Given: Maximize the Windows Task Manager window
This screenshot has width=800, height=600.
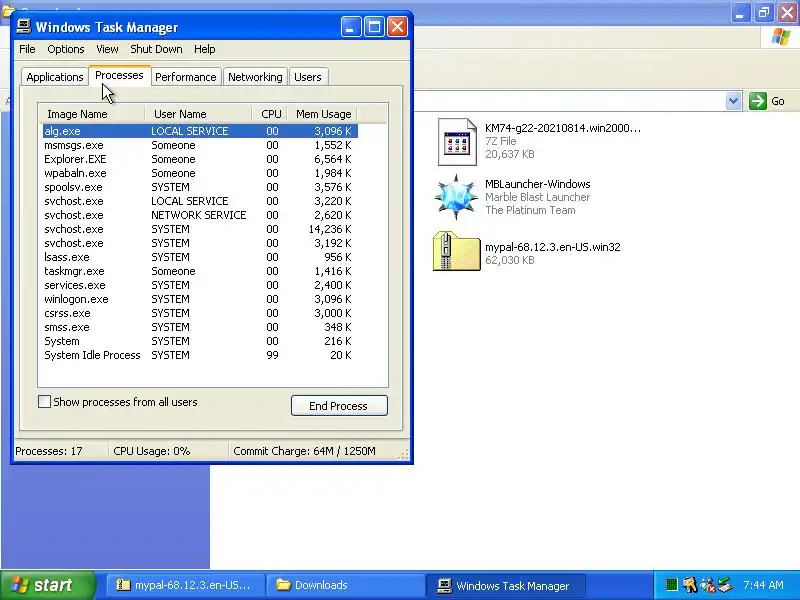Looking at the screenshot, I should [374, 27].
